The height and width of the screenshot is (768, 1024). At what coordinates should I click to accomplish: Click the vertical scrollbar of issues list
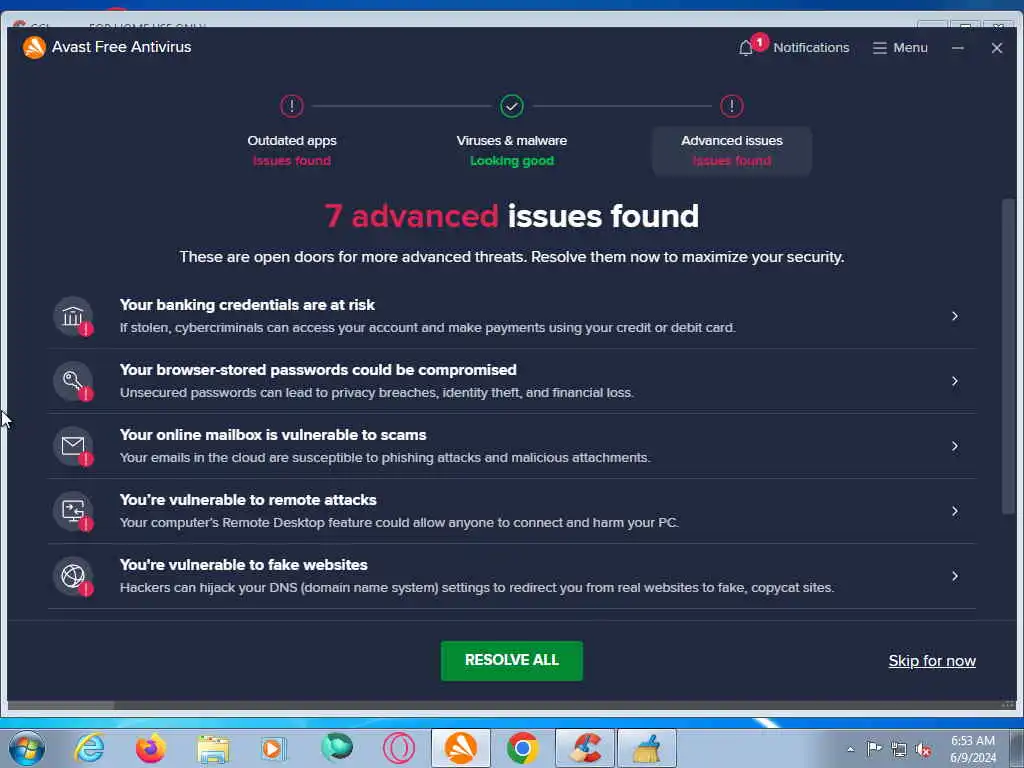click(1008, 356)
